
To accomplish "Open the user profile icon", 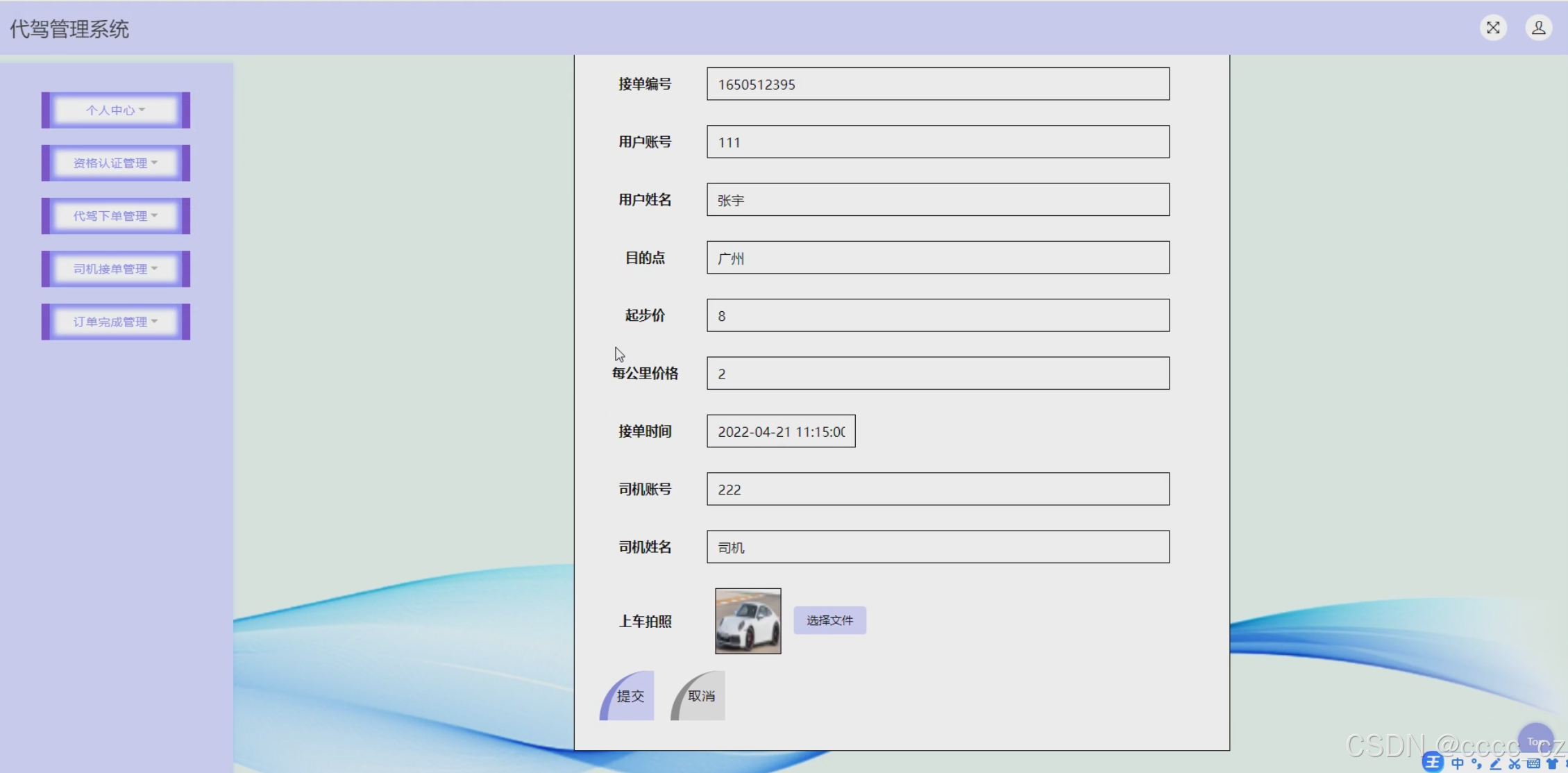I will click(1538, 28).
